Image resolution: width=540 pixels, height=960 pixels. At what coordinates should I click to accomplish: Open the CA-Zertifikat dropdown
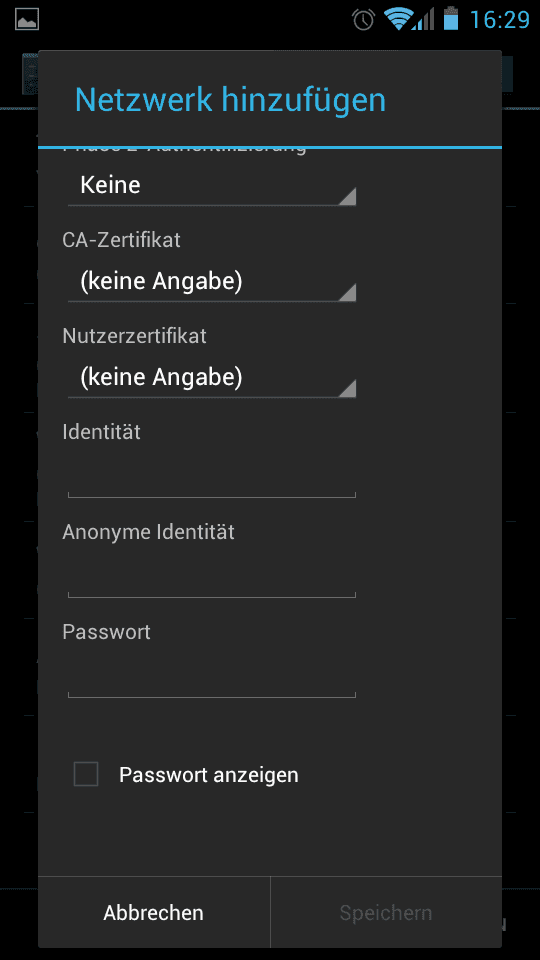pyautogui.click(x=212, y=282)
